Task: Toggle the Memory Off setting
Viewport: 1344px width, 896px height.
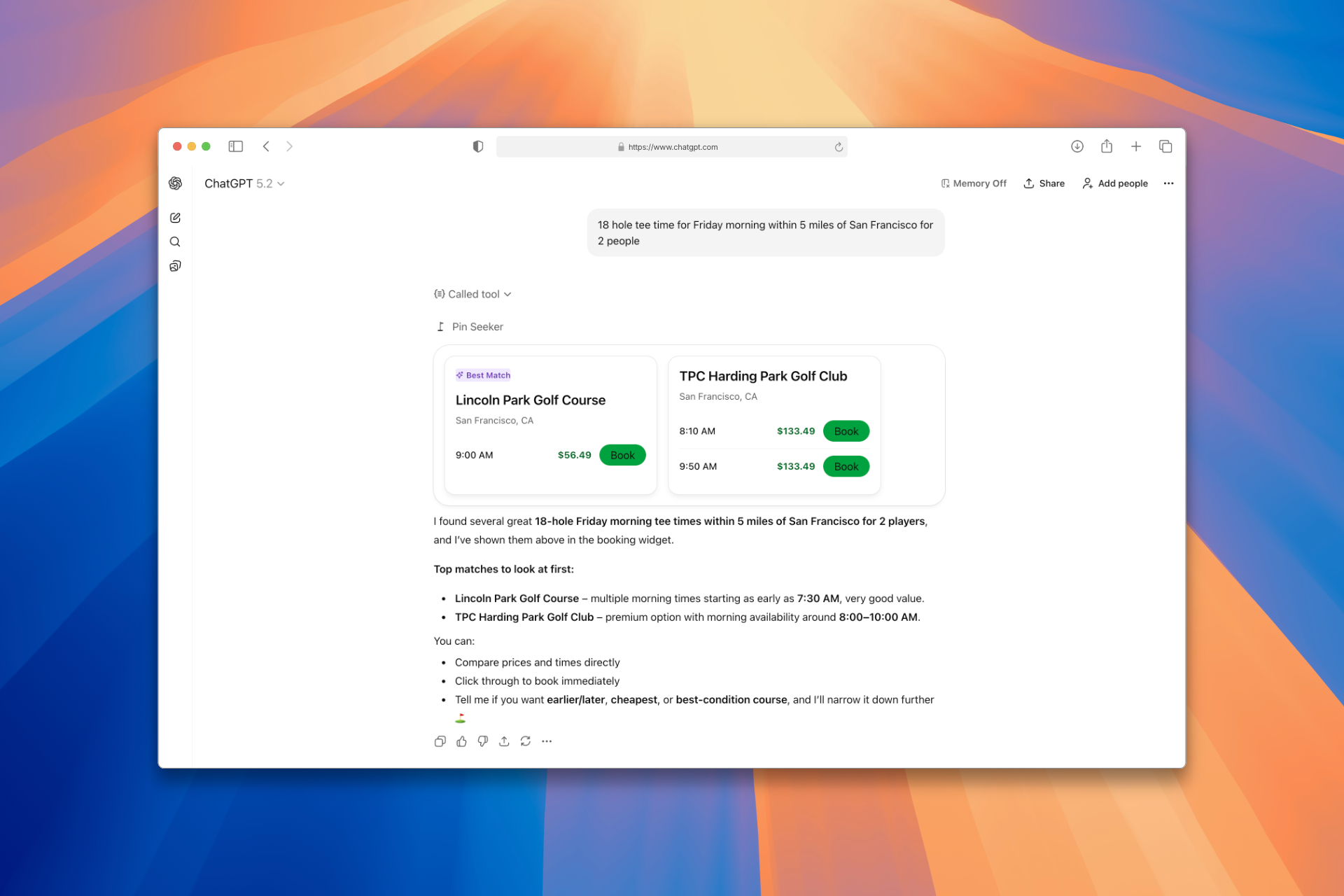Action: click(974, 183)
